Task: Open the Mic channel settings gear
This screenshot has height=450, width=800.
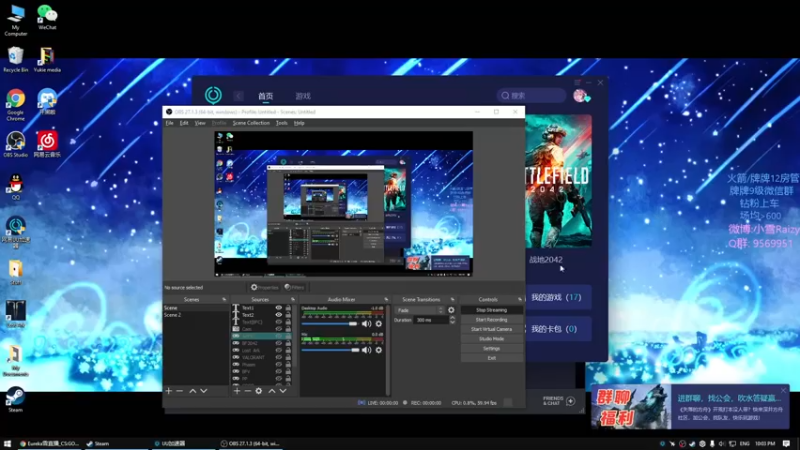Action: click(379, 350)
